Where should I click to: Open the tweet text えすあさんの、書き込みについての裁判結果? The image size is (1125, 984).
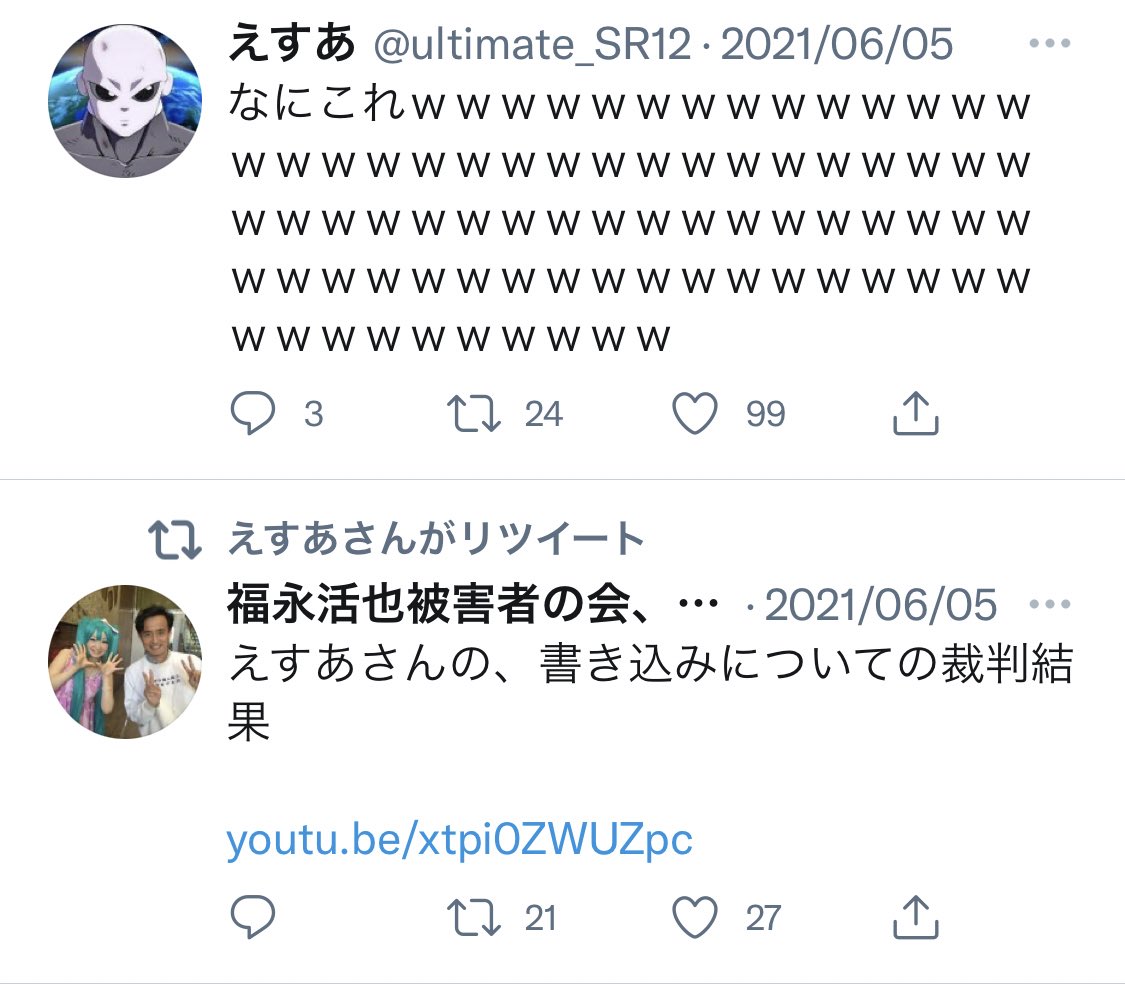(650, 691)
